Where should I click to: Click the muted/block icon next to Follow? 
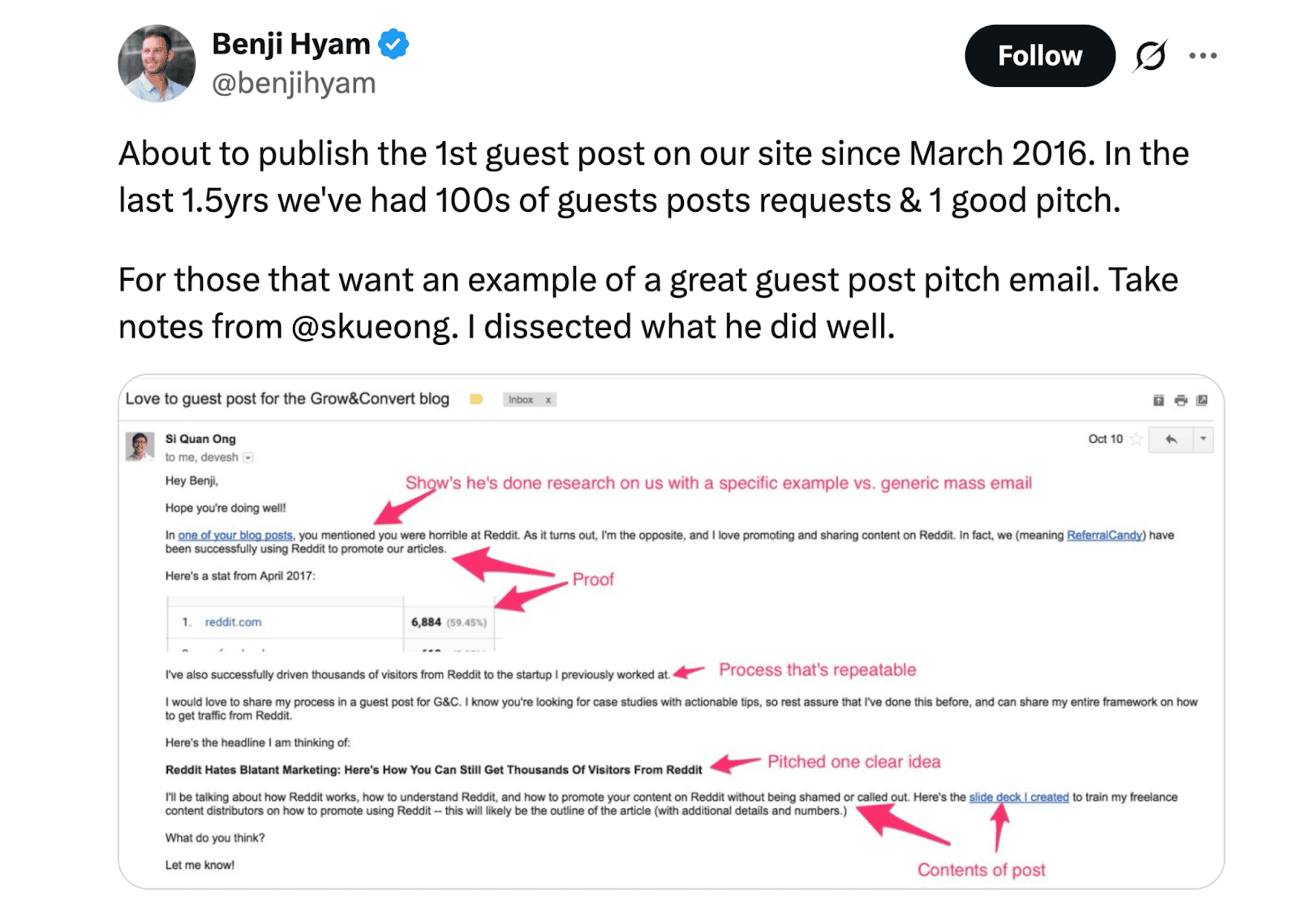coord(1150,55)
